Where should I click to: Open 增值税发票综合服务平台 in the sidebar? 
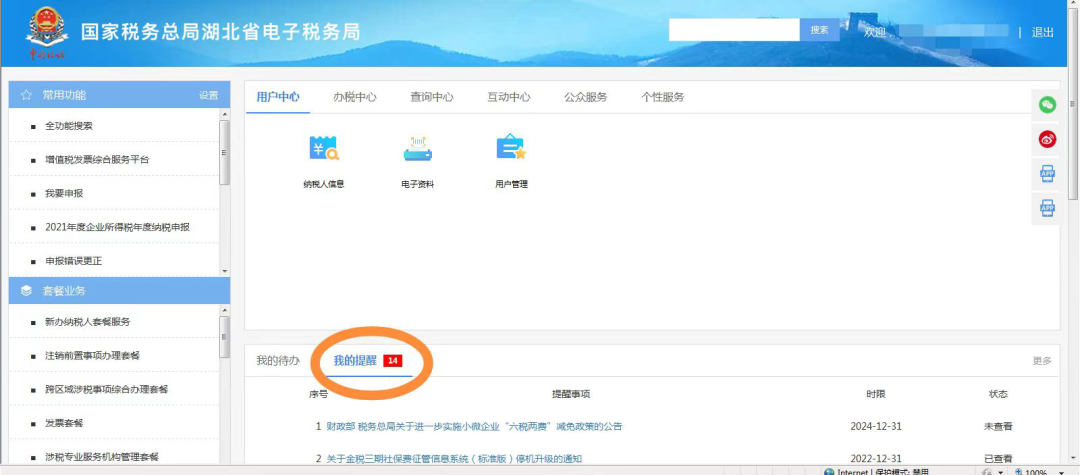(97, 160)
